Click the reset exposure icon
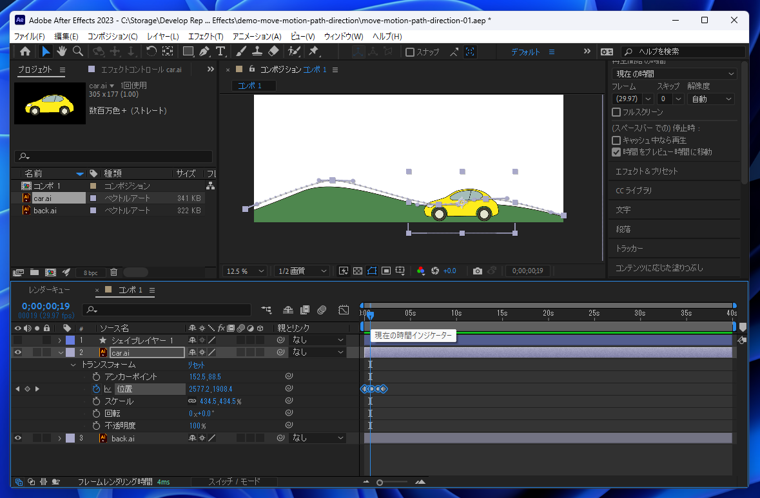 (435, 271)
